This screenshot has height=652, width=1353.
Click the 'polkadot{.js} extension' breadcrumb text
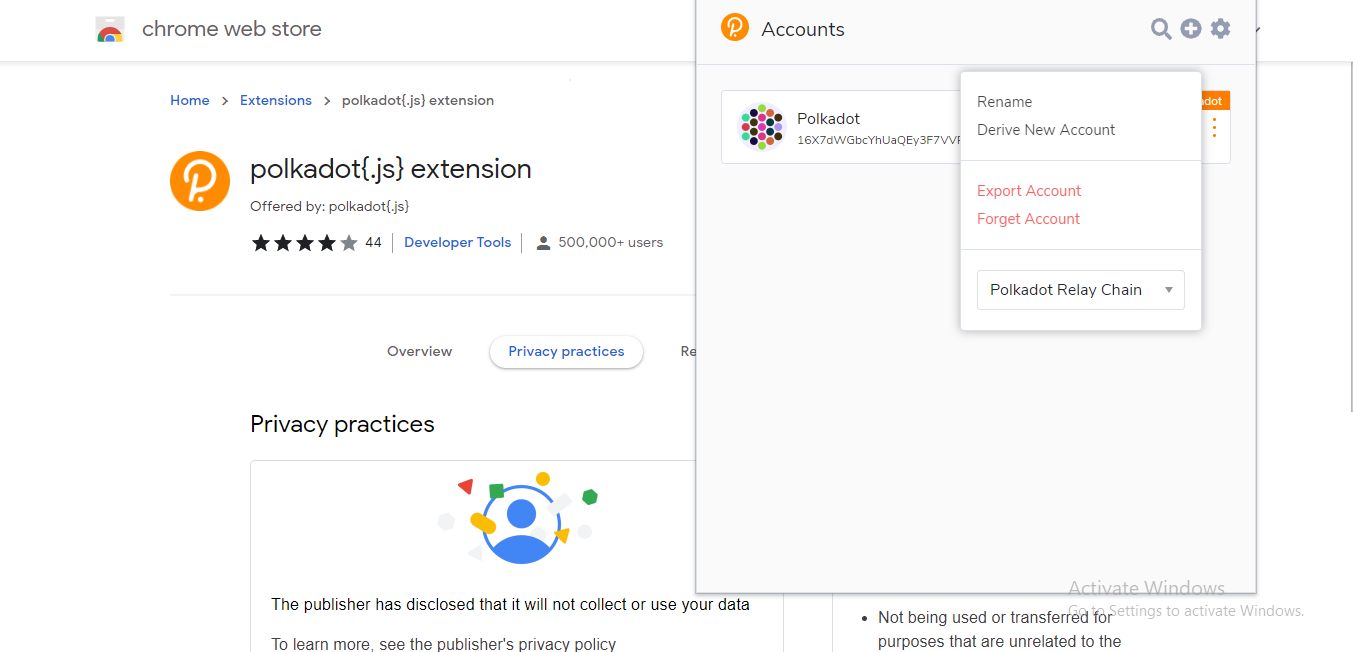[x=418, y=101]
